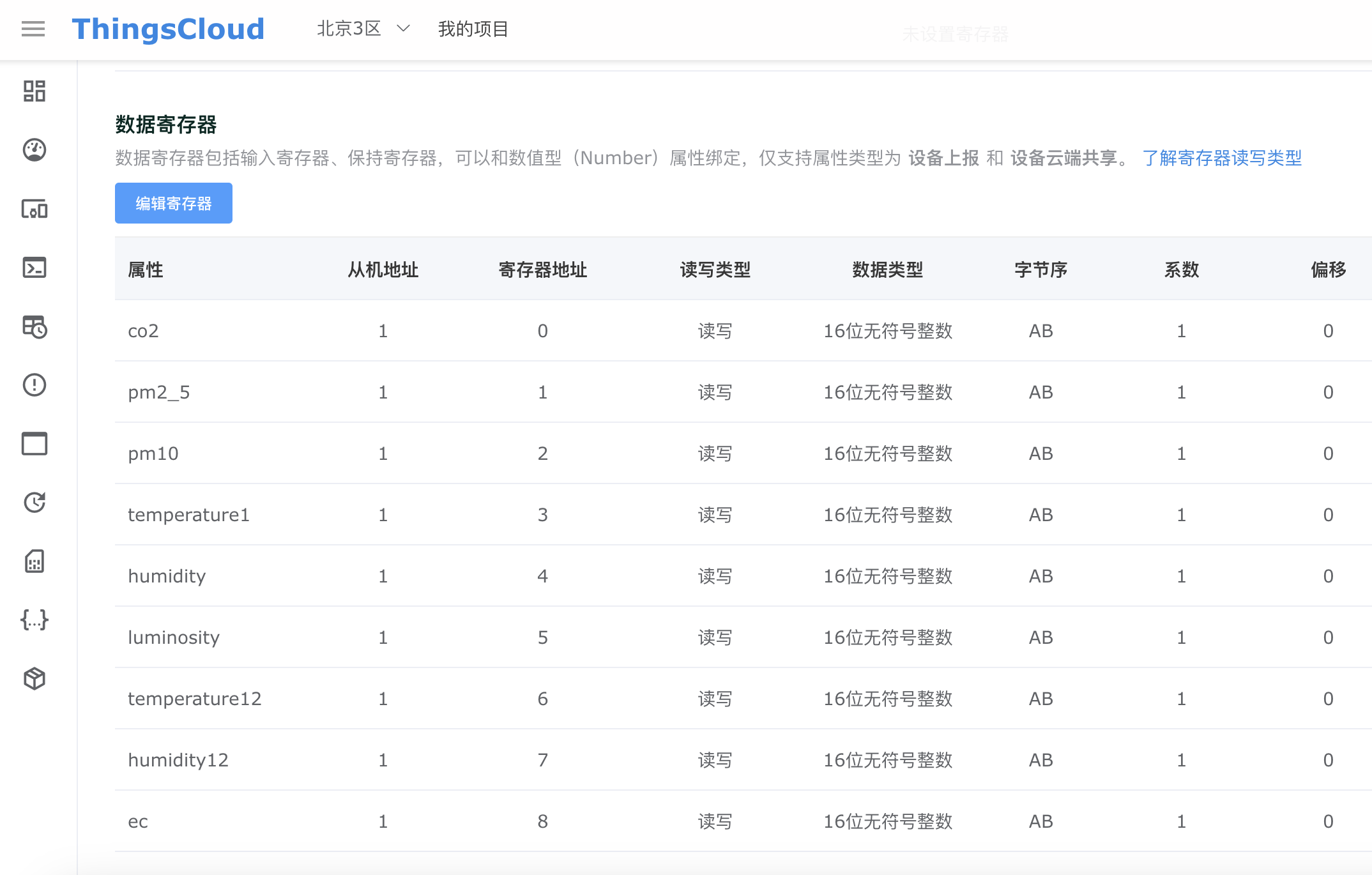Select the pm10 attribute cell
The image size is (1372, 875).
(x=153, y=453)
